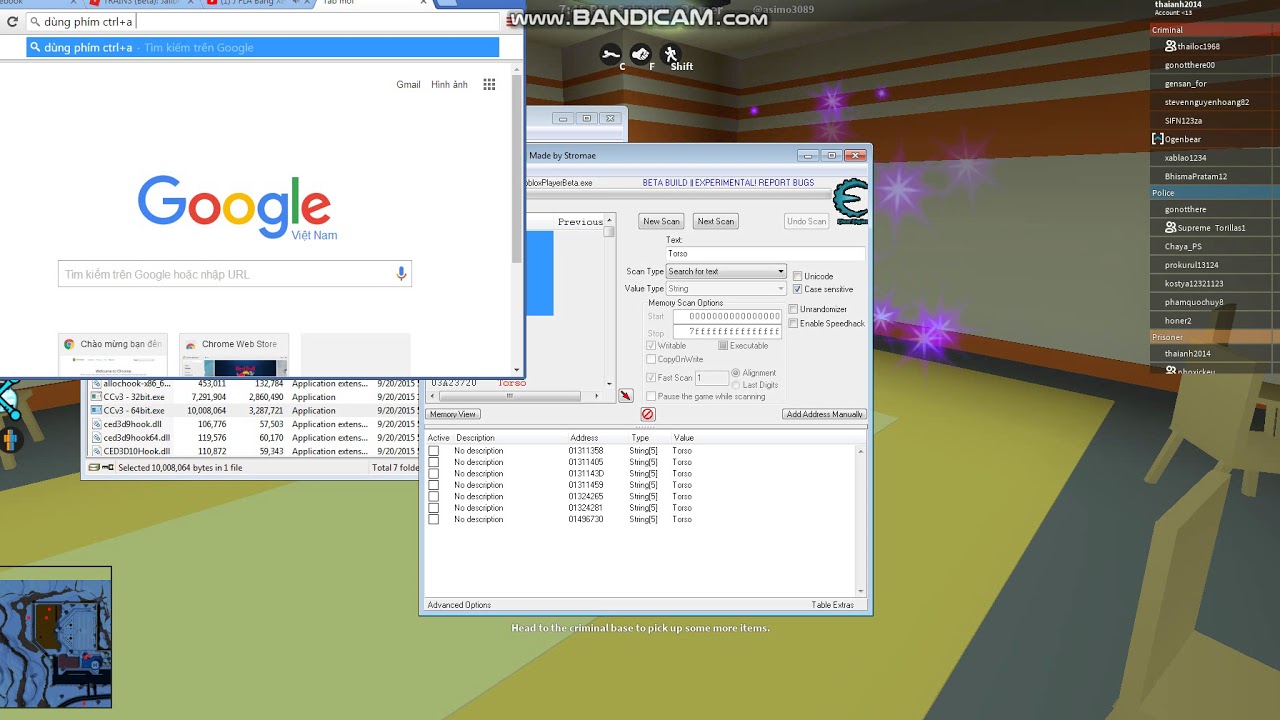Toggle the CopyOnWrite checkbox
Viewport: 1280px width, 720px height.
pyautogui.click(x=651, y=359)
